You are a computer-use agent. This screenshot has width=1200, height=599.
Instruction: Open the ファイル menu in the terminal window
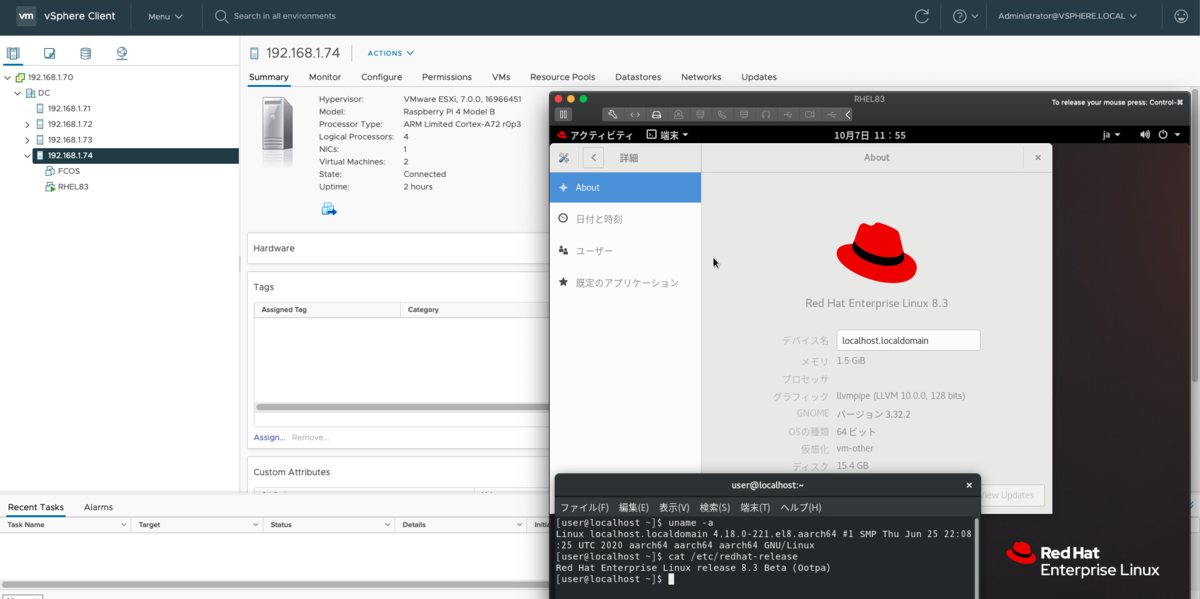(586, 507)
